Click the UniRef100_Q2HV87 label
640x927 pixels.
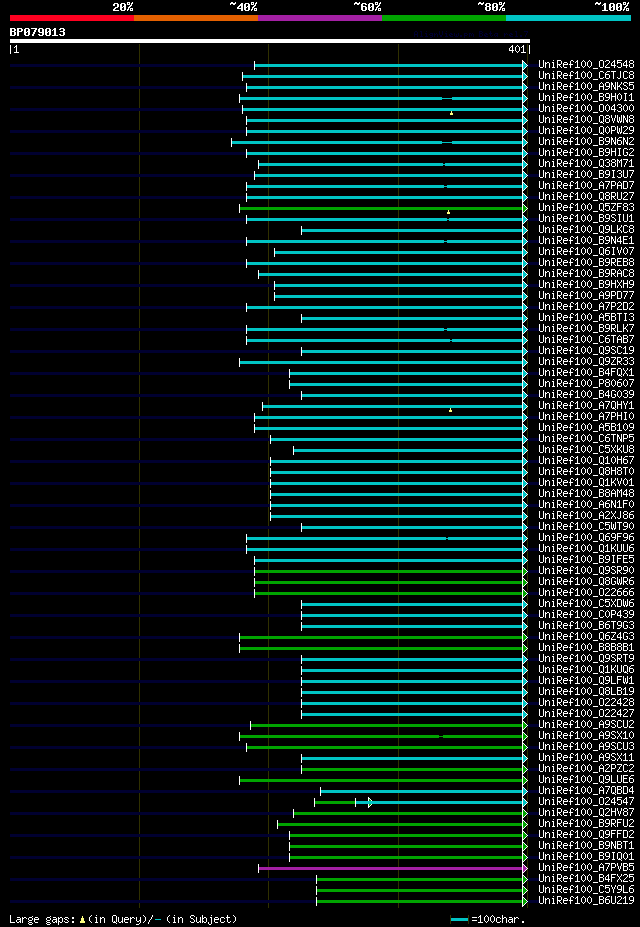(586, 813)
